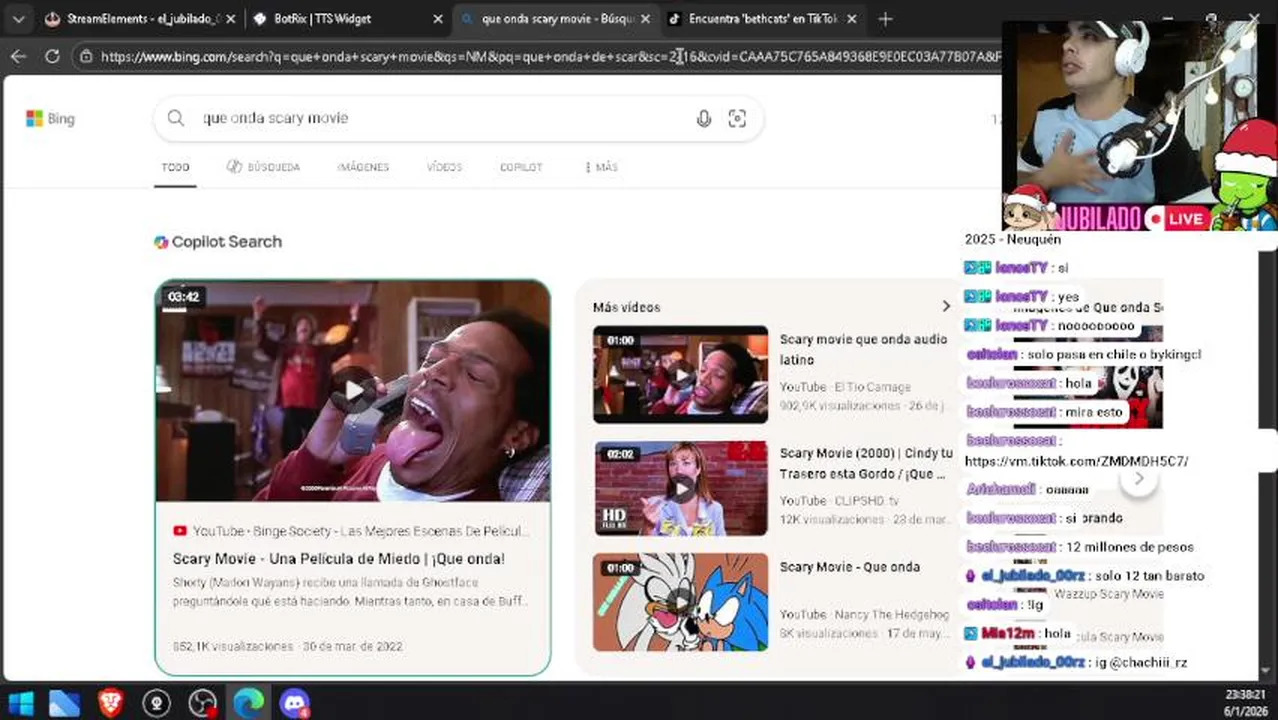The height and width of the screenshot is (720, 1278).
Task: Open visual search camera icon
Action: point(737,118)
